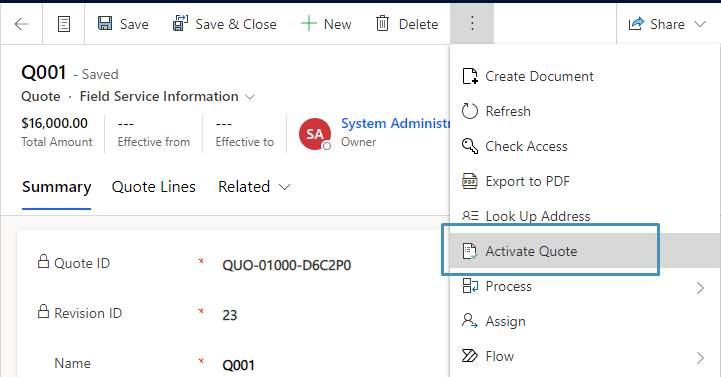Click the lock icon beside Quote ID
721x377 pixels.
click(43, 261)
